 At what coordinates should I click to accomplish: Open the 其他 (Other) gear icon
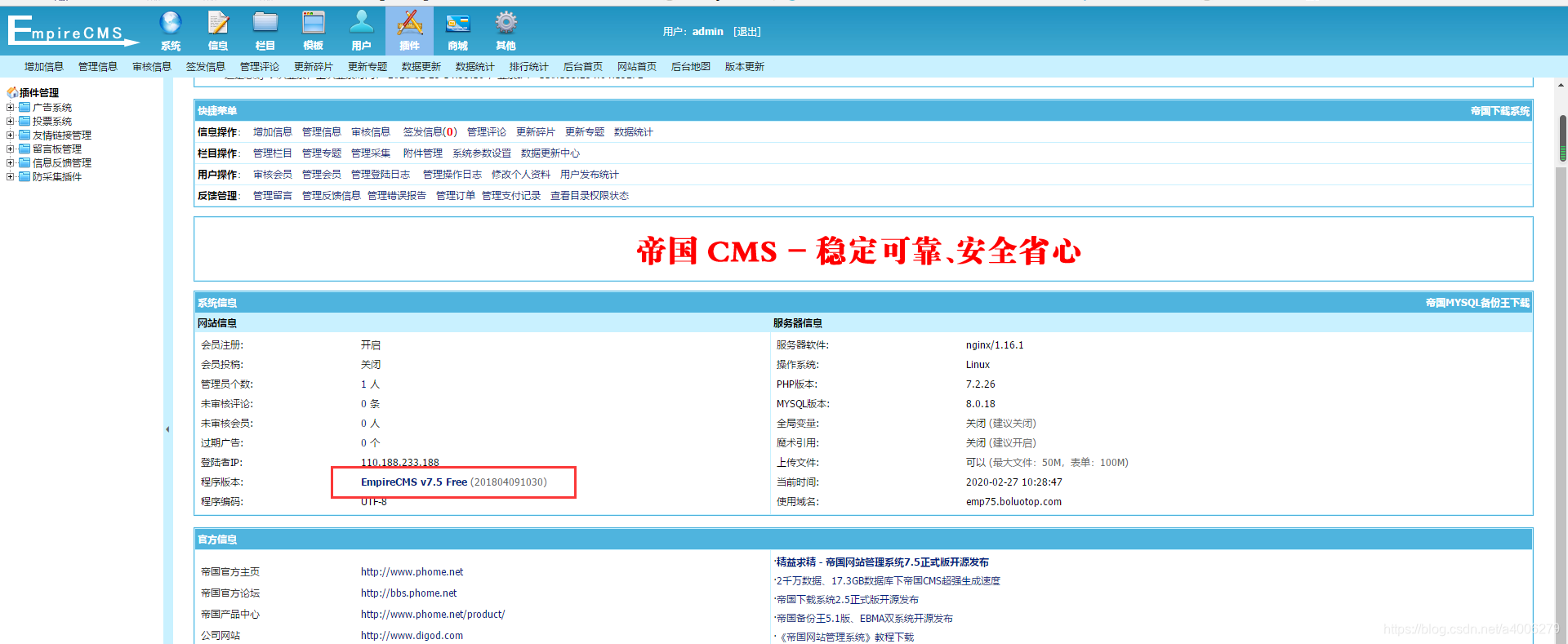coord(506,31)
